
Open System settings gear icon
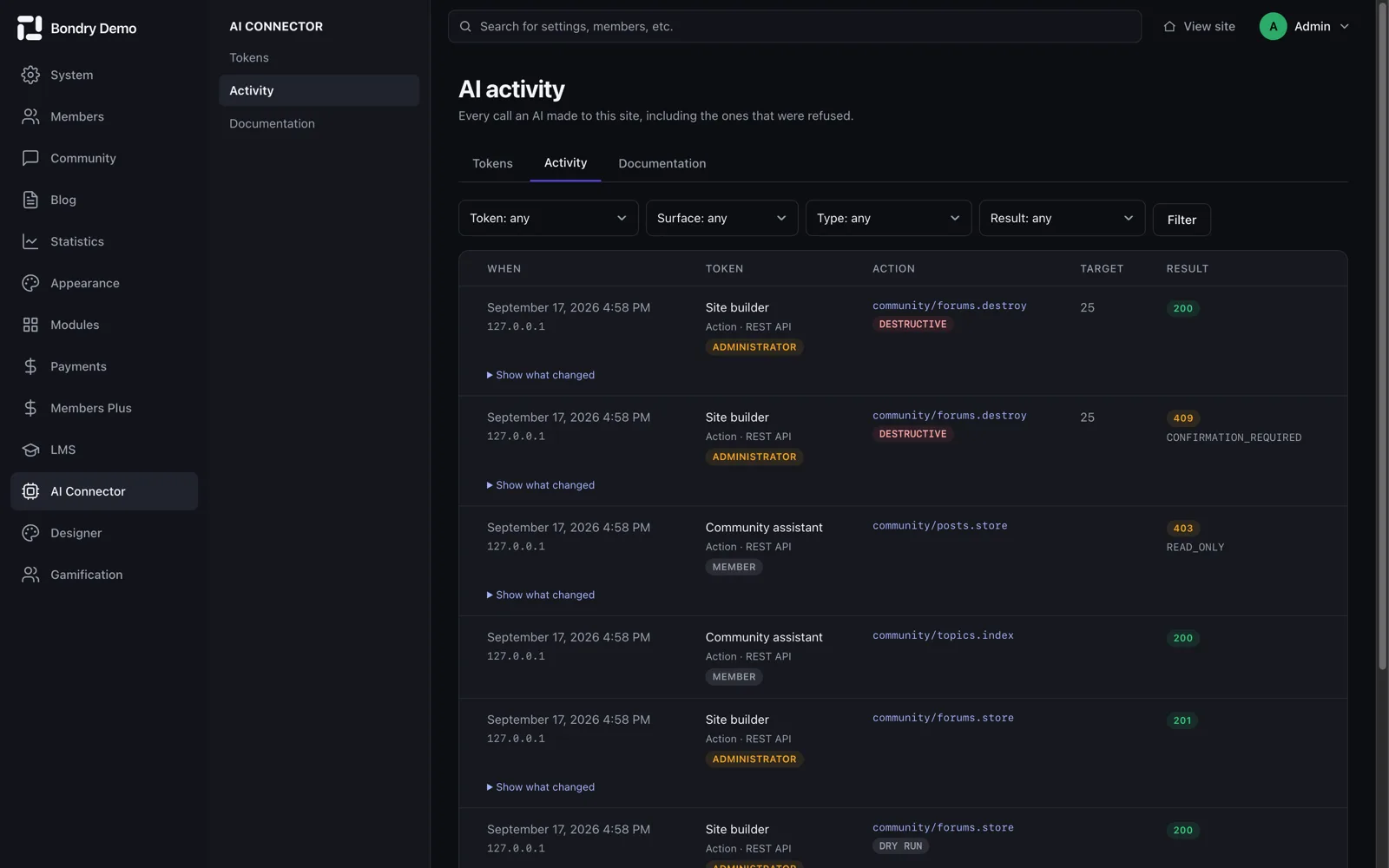30,75
